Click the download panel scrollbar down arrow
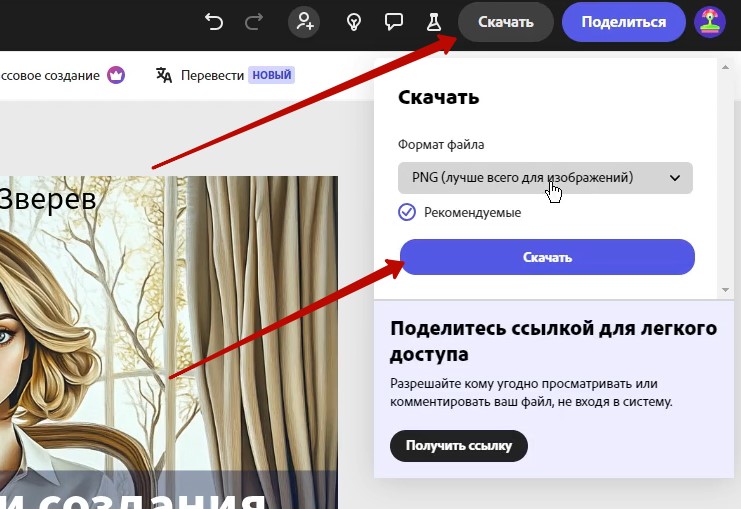Screen dimensions: 741x509 [726, 289]
